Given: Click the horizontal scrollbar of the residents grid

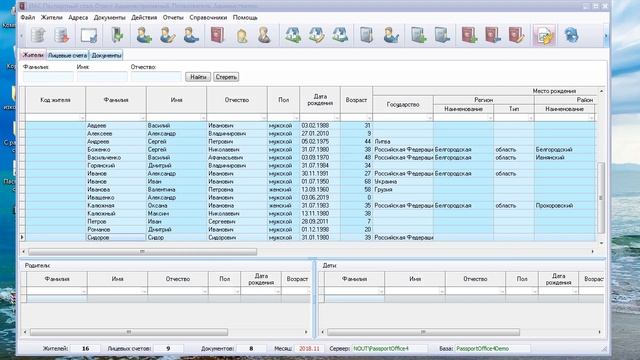Looking at the screenshot, I should tap(142, 251).
